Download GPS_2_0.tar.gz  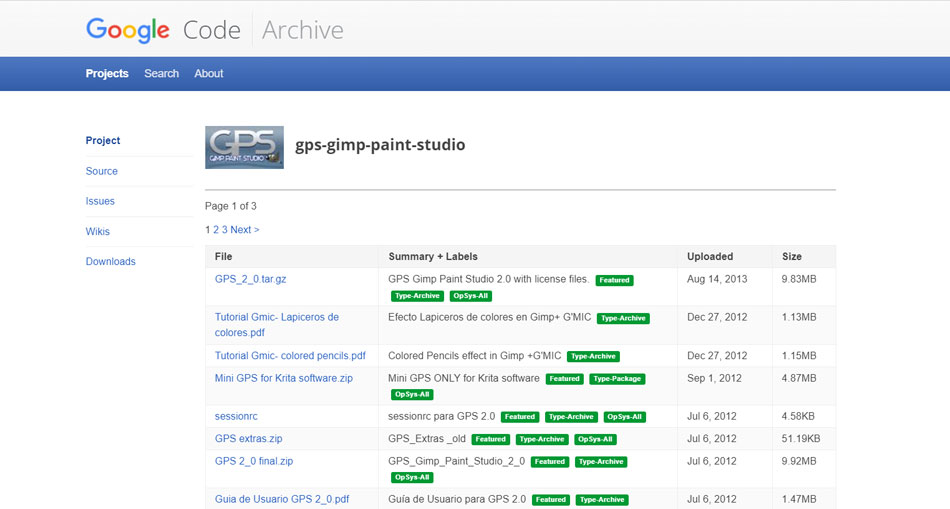click(x=250, y=279)
